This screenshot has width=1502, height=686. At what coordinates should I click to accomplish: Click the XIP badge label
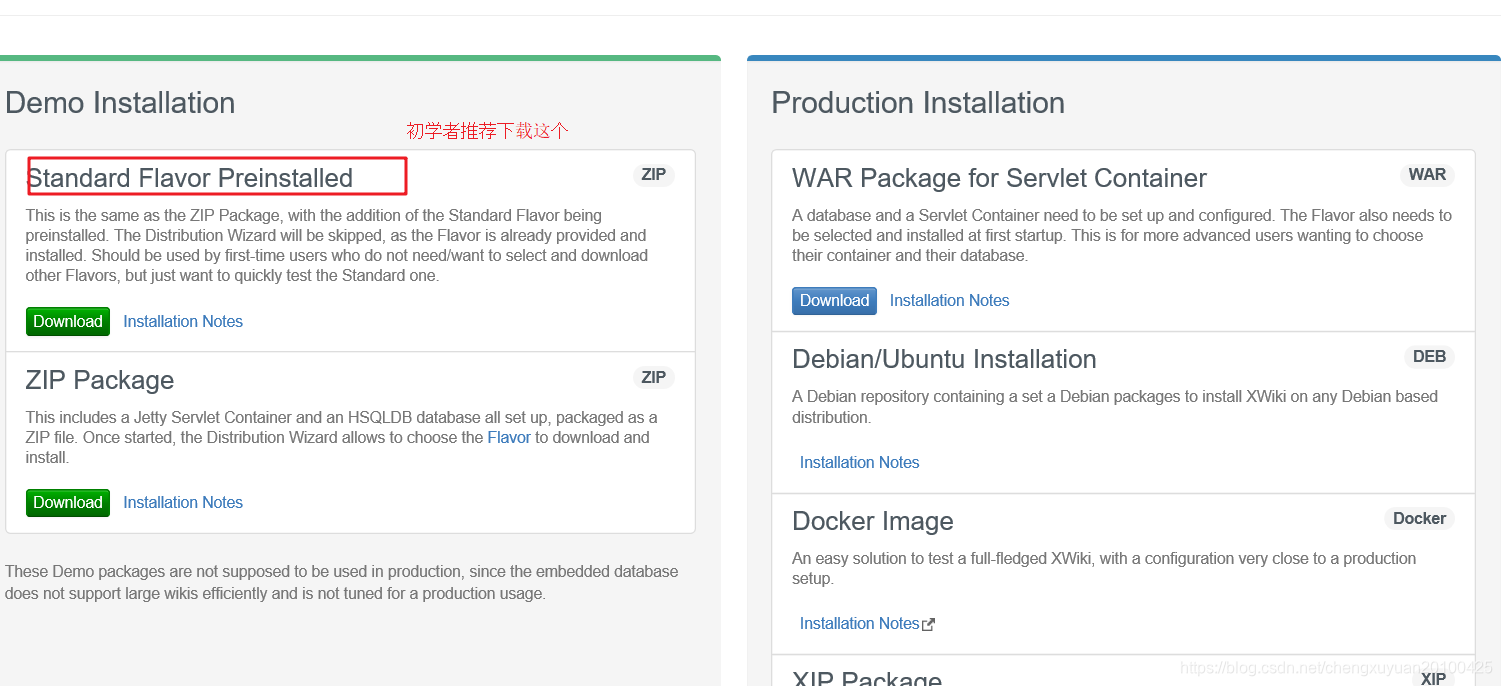click(x=1433, y=678)
